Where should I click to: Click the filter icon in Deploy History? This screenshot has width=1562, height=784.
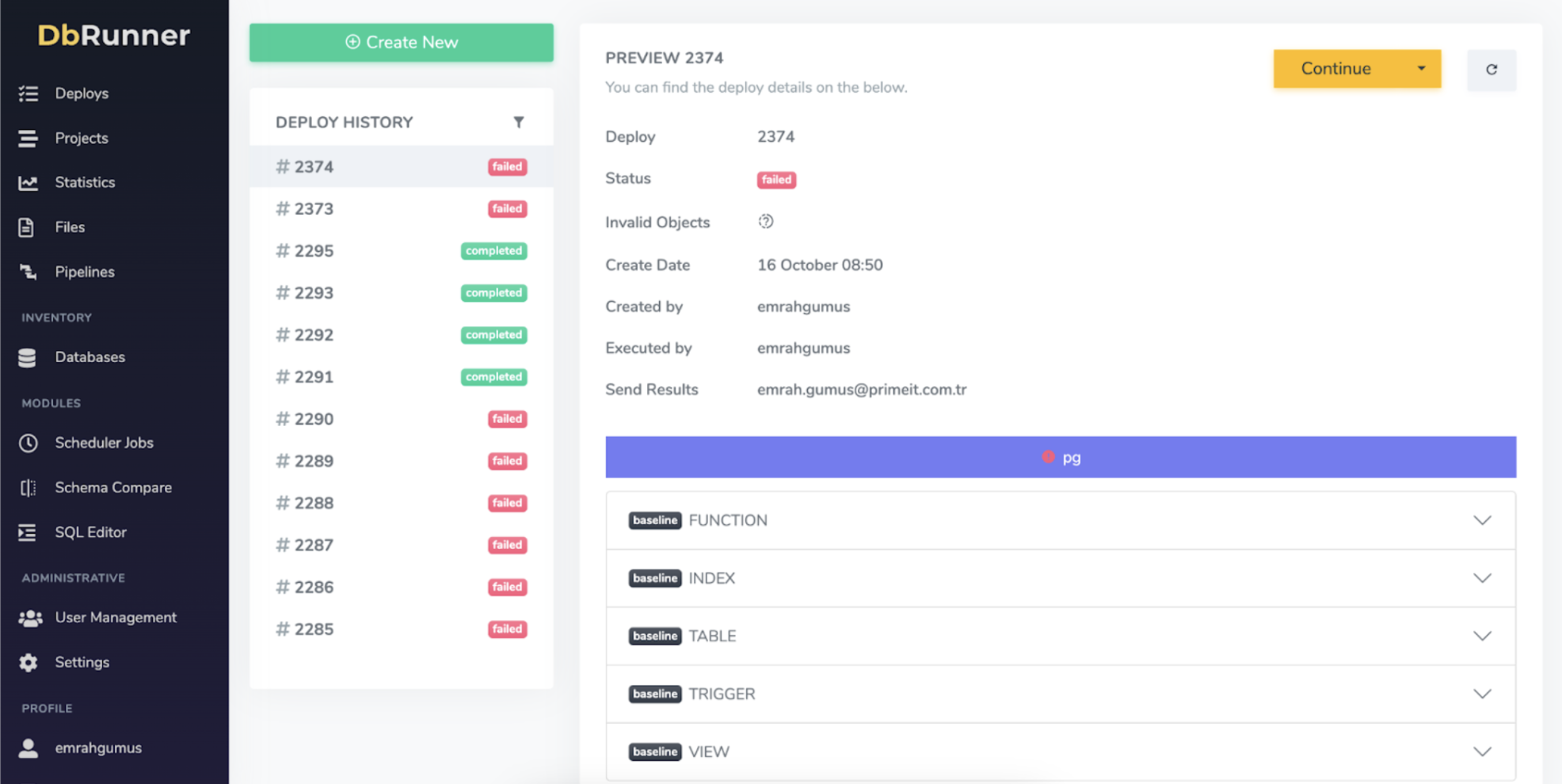click(518, 122)
